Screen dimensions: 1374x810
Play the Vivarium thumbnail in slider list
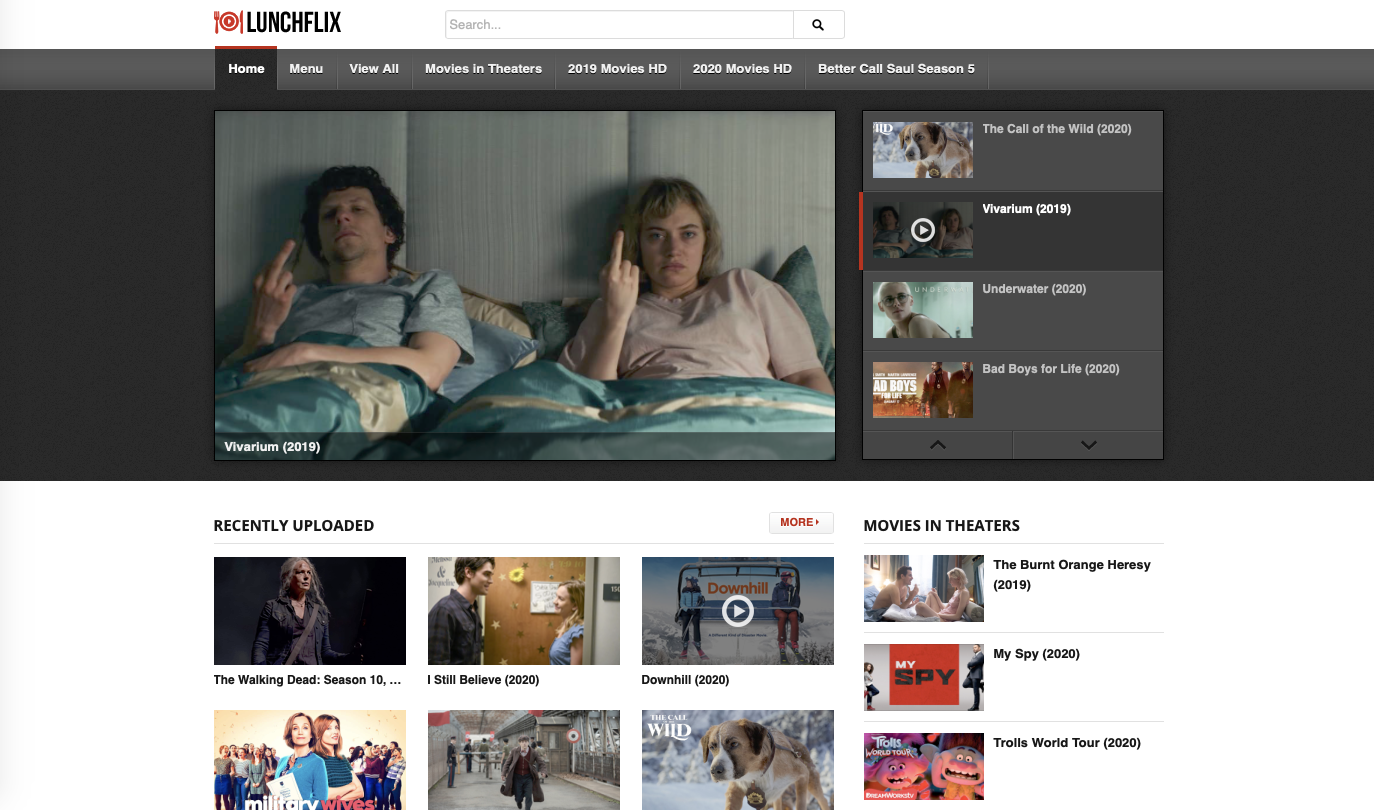tap(923, 230)
